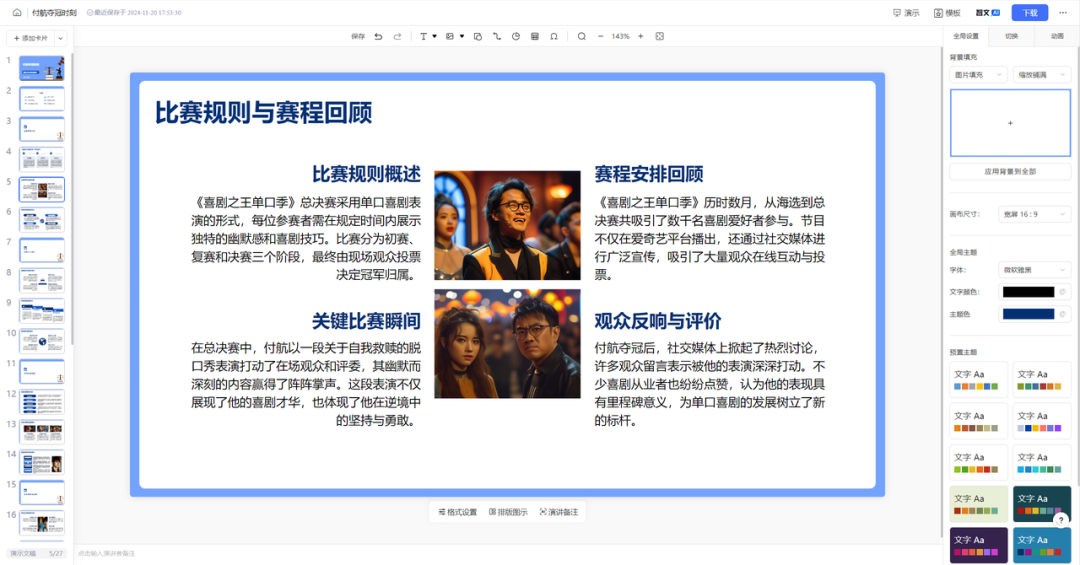
Task: Click the 关键比赛瞬间 heading
Action: [x=366, y=321]
